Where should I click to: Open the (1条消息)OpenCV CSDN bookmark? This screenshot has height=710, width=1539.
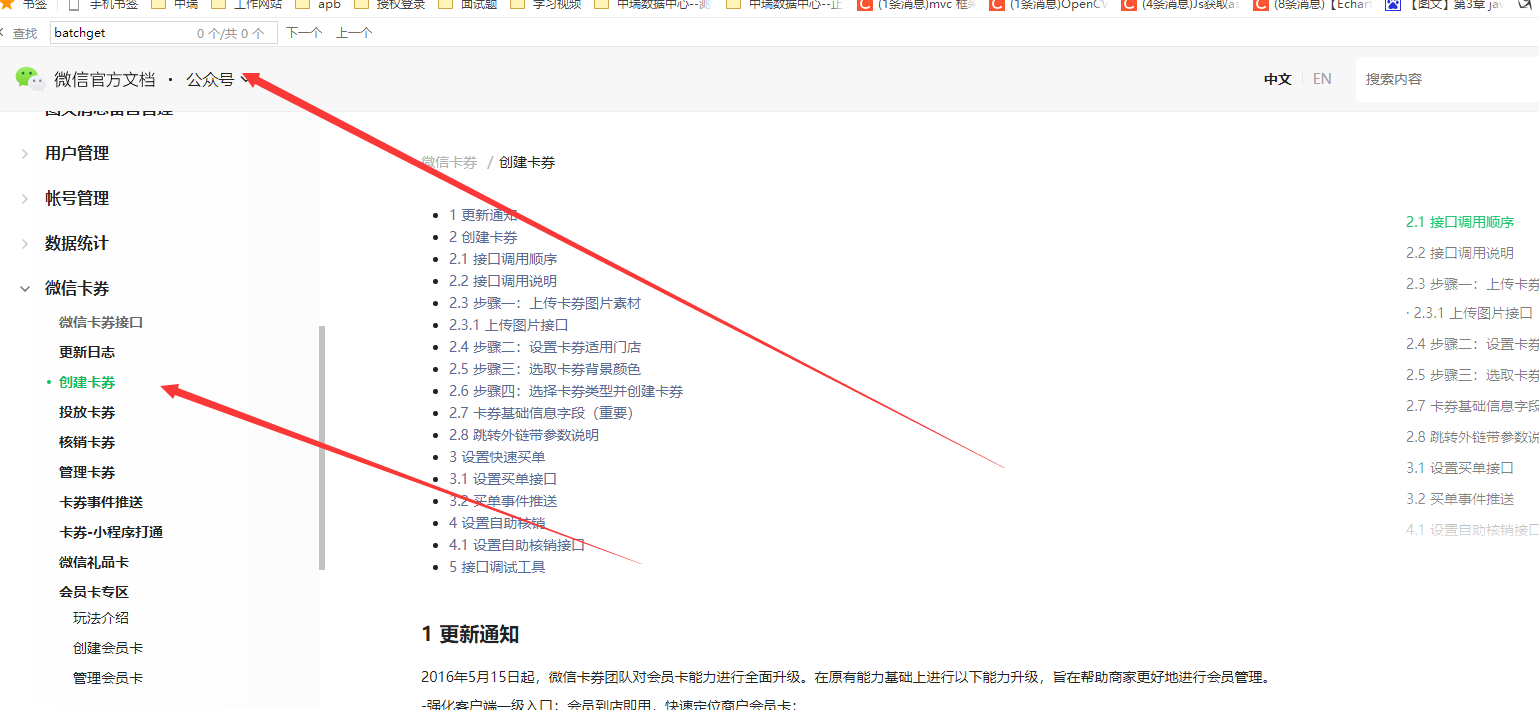pyautogui.click(x=1047, y=4)
